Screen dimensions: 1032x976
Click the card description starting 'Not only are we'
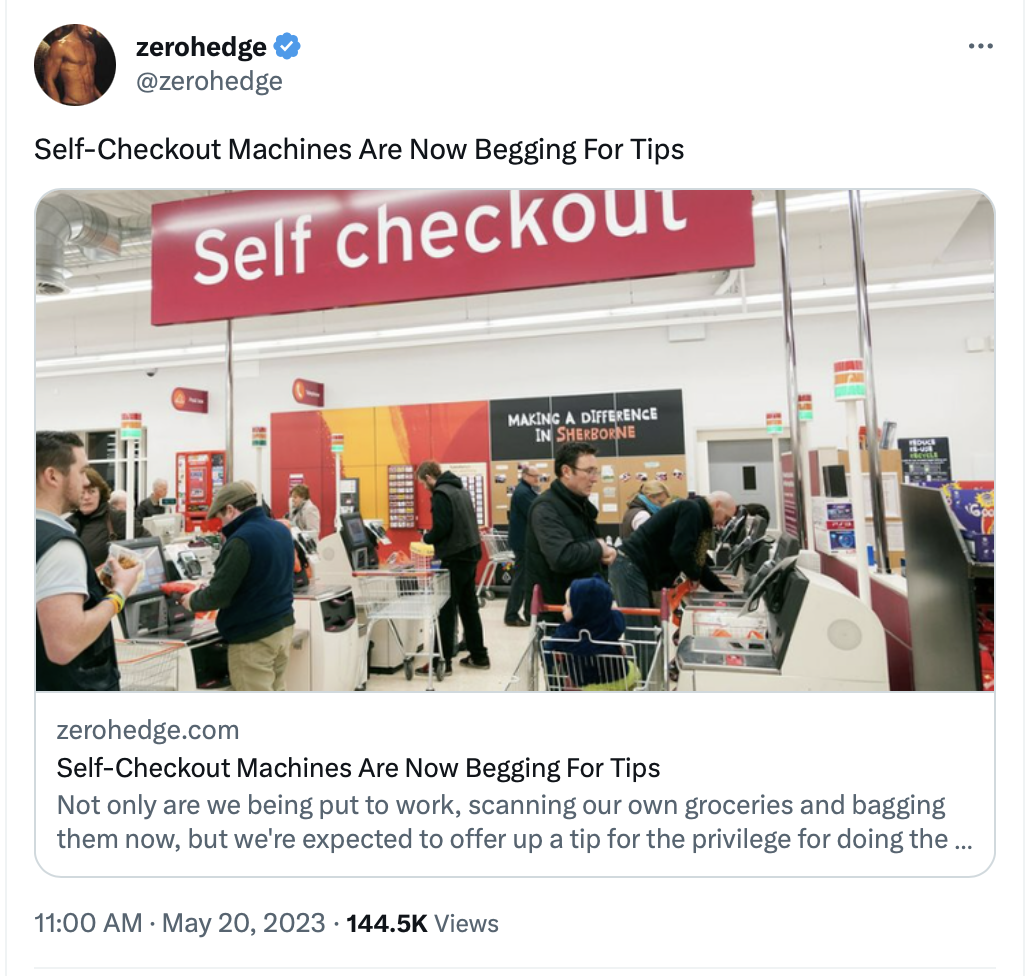click(514, 821)
